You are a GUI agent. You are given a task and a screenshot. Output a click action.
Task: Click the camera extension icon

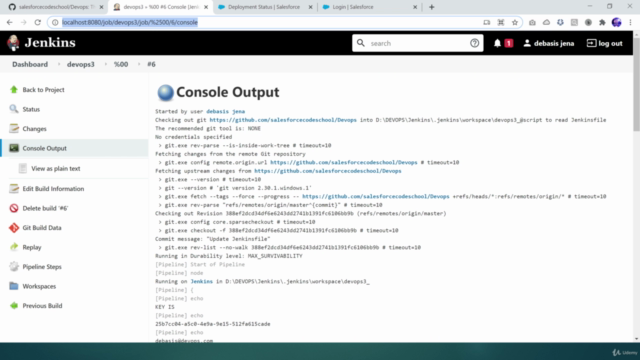(532, 22)
